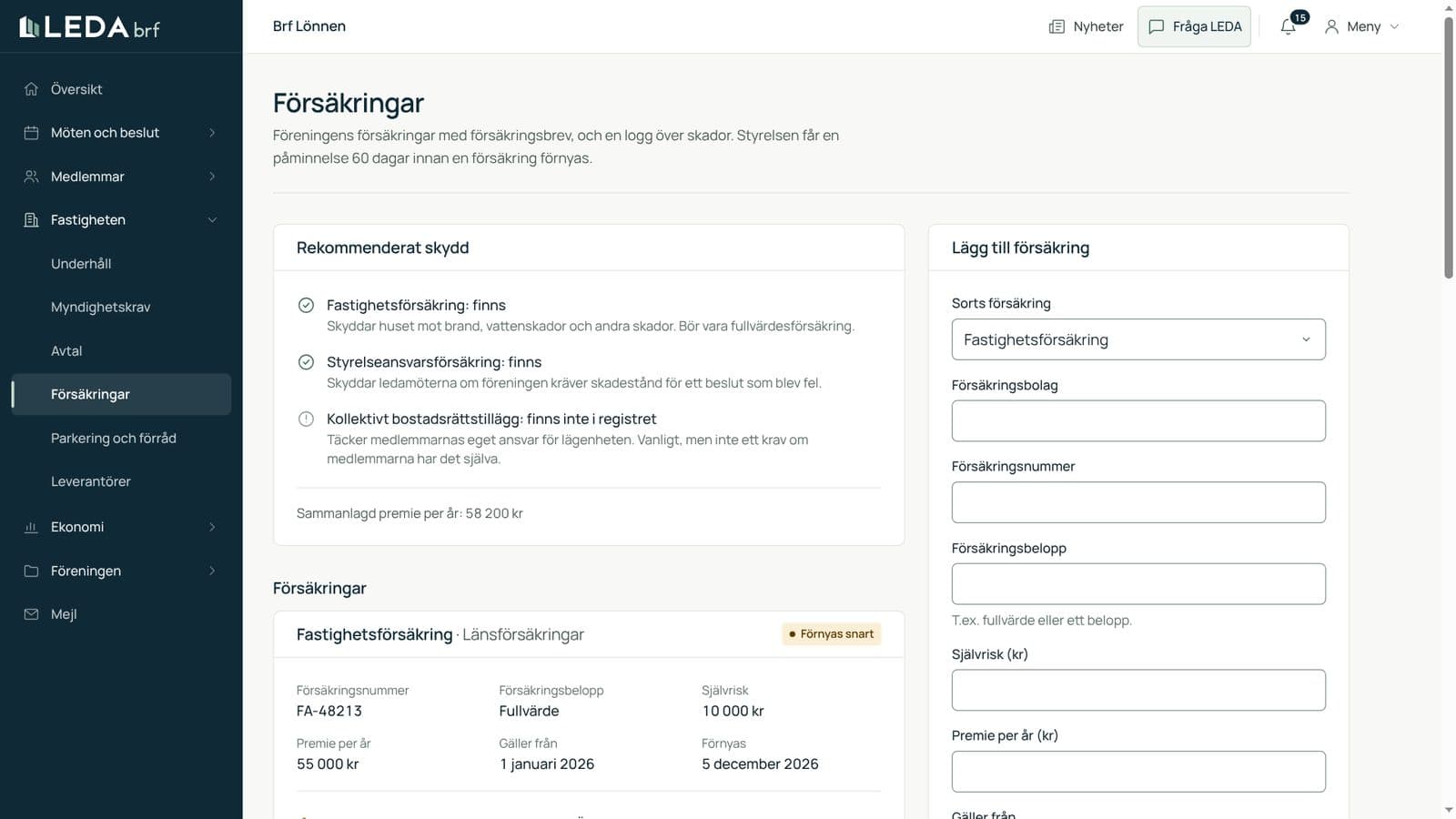The image size is (1456, 819).
Task: Click Brf Lönnen association name
Action: click(x=309, y=26)
